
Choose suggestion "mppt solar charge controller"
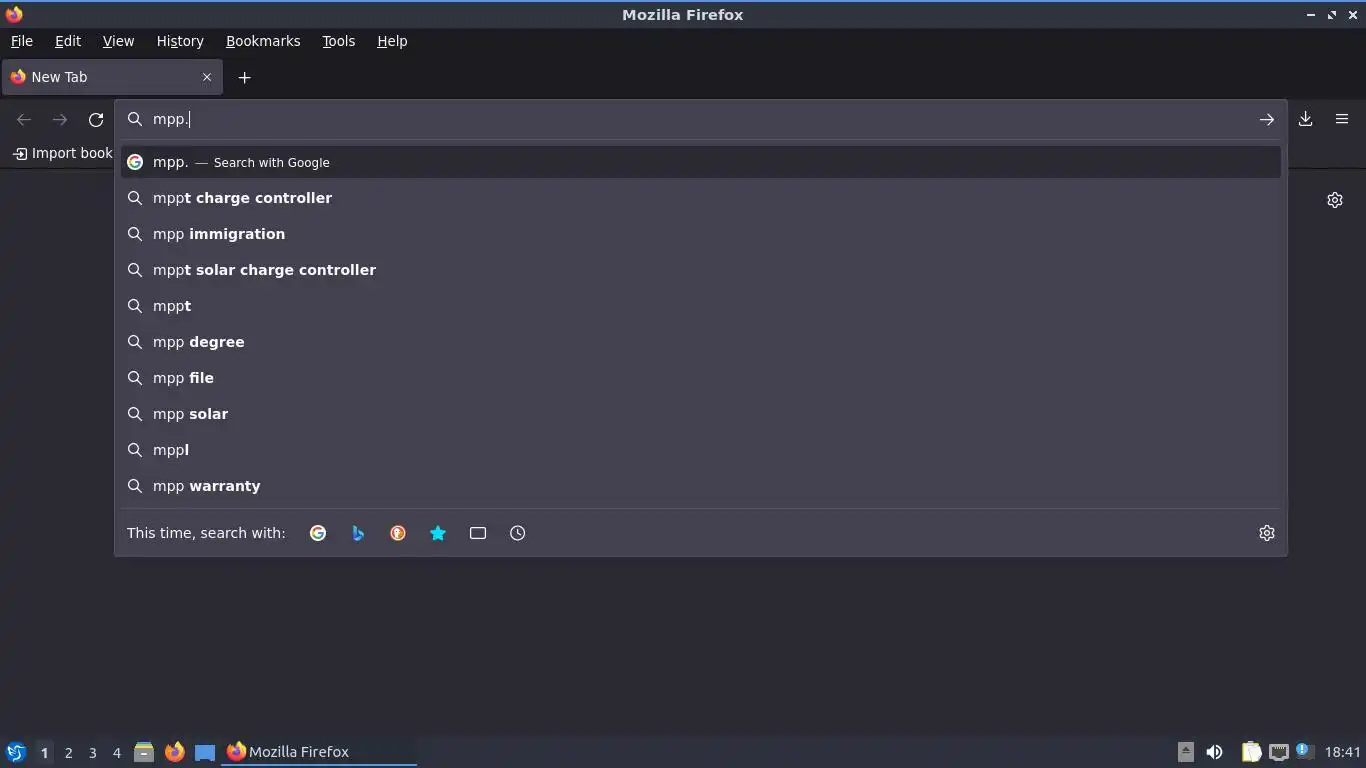[x=700, y=270]
